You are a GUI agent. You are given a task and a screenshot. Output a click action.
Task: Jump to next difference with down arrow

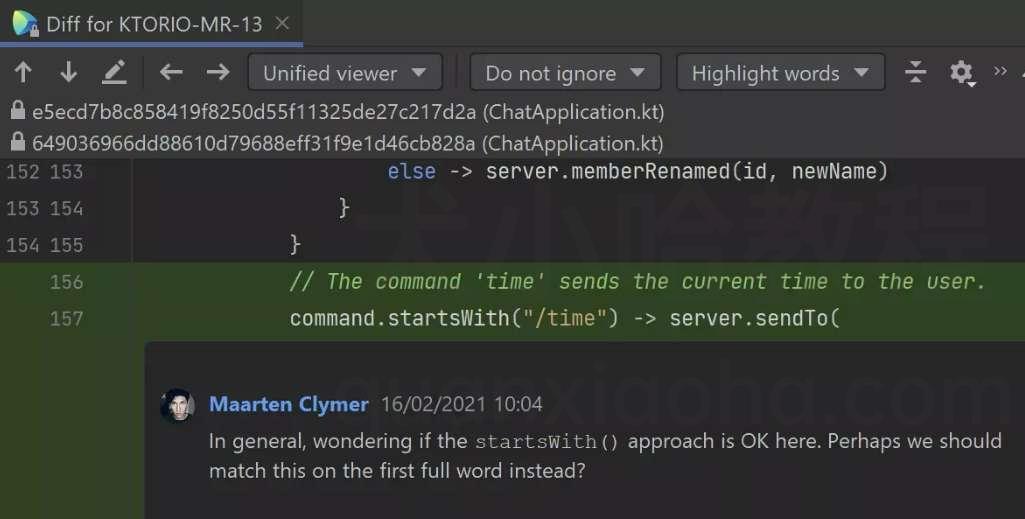(68, 72)
